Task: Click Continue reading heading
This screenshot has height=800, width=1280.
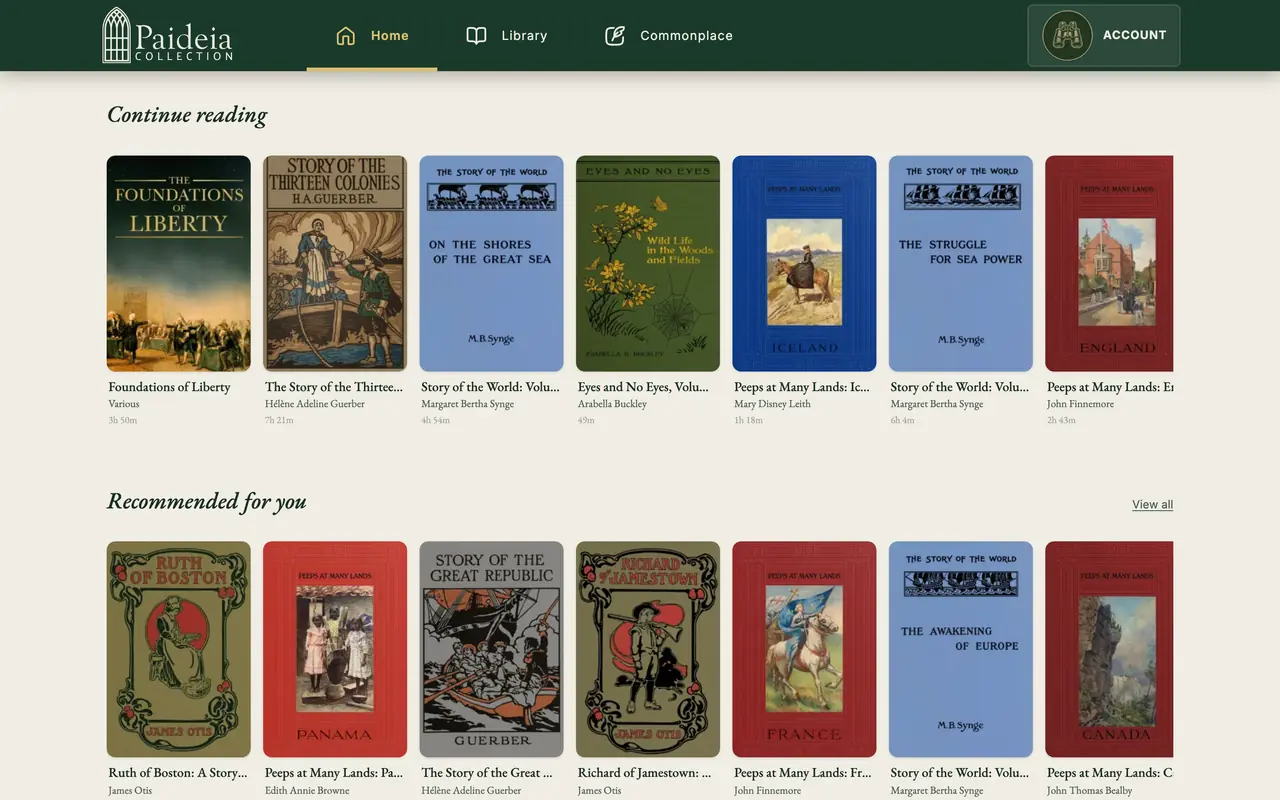Action: click(187, 115)
